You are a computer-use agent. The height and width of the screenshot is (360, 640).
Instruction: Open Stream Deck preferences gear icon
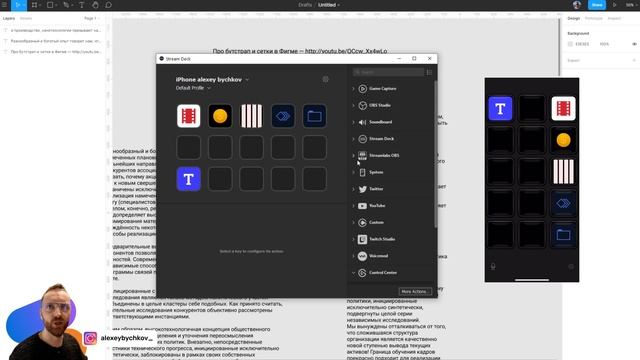coord(325,79)
